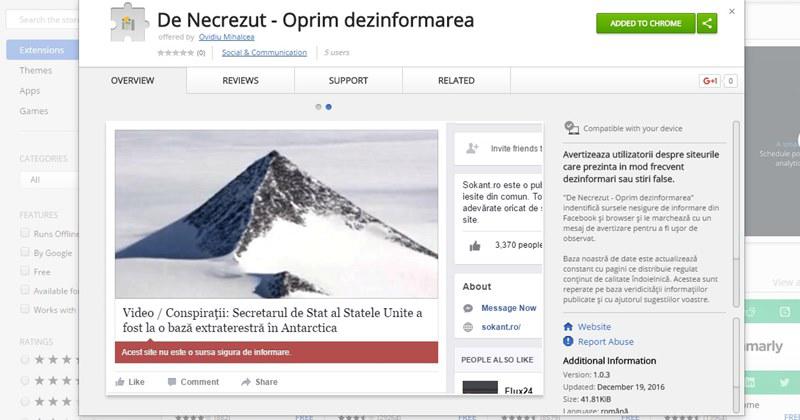Open Apps in the sidebar
Image resolution: width=800 pixels, height=420 pixels.
30,91
